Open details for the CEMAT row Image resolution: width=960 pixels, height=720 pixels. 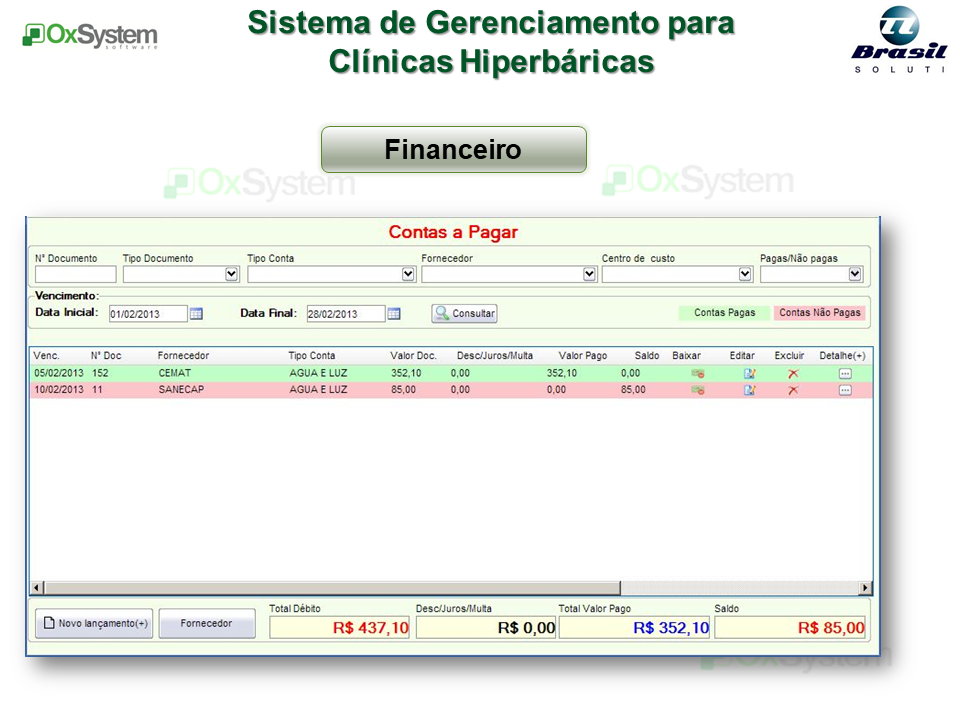click(x=845, y=373)
